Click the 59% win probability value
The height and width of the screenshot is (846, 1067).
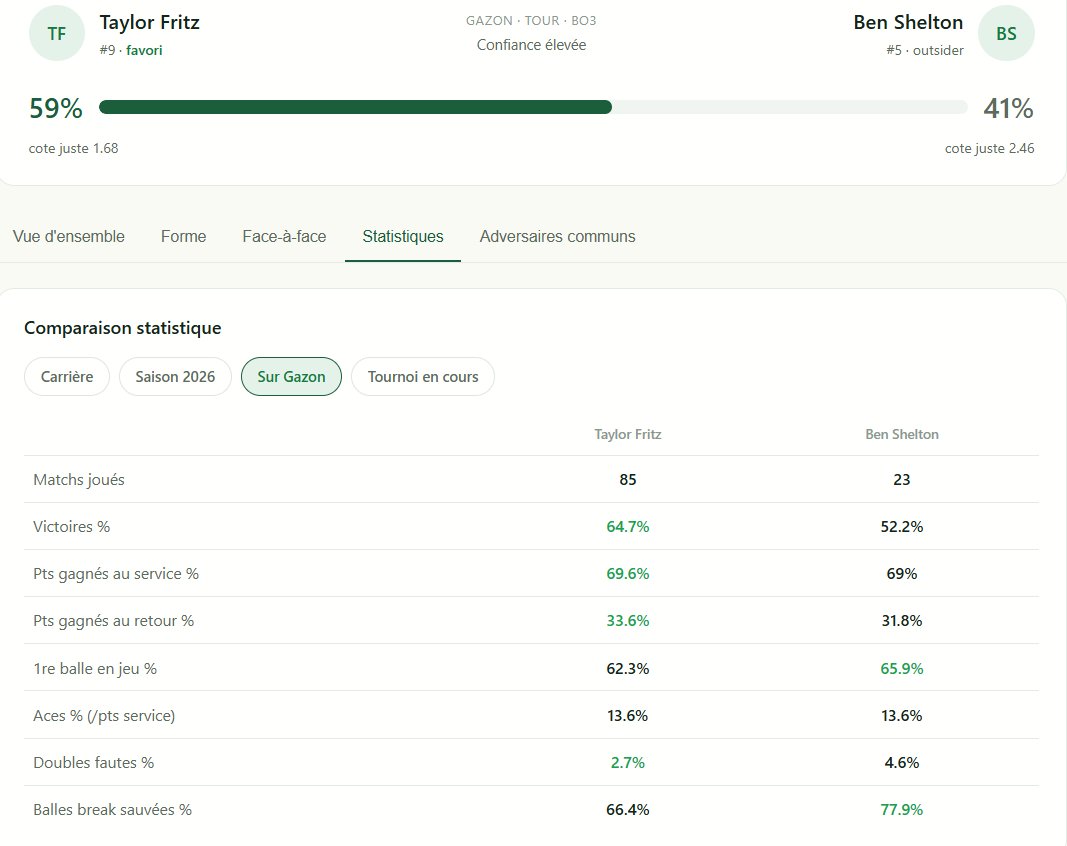tap(56, 108)
